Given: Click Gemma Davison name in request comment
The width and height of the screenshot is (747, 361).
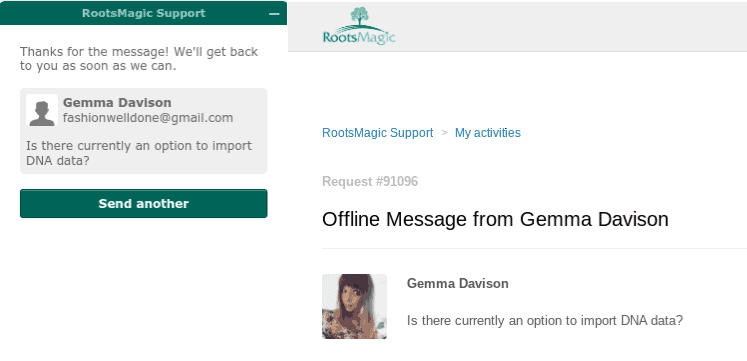Looking at the screenshot, I should pyautogui.click(x=457, y=283).
